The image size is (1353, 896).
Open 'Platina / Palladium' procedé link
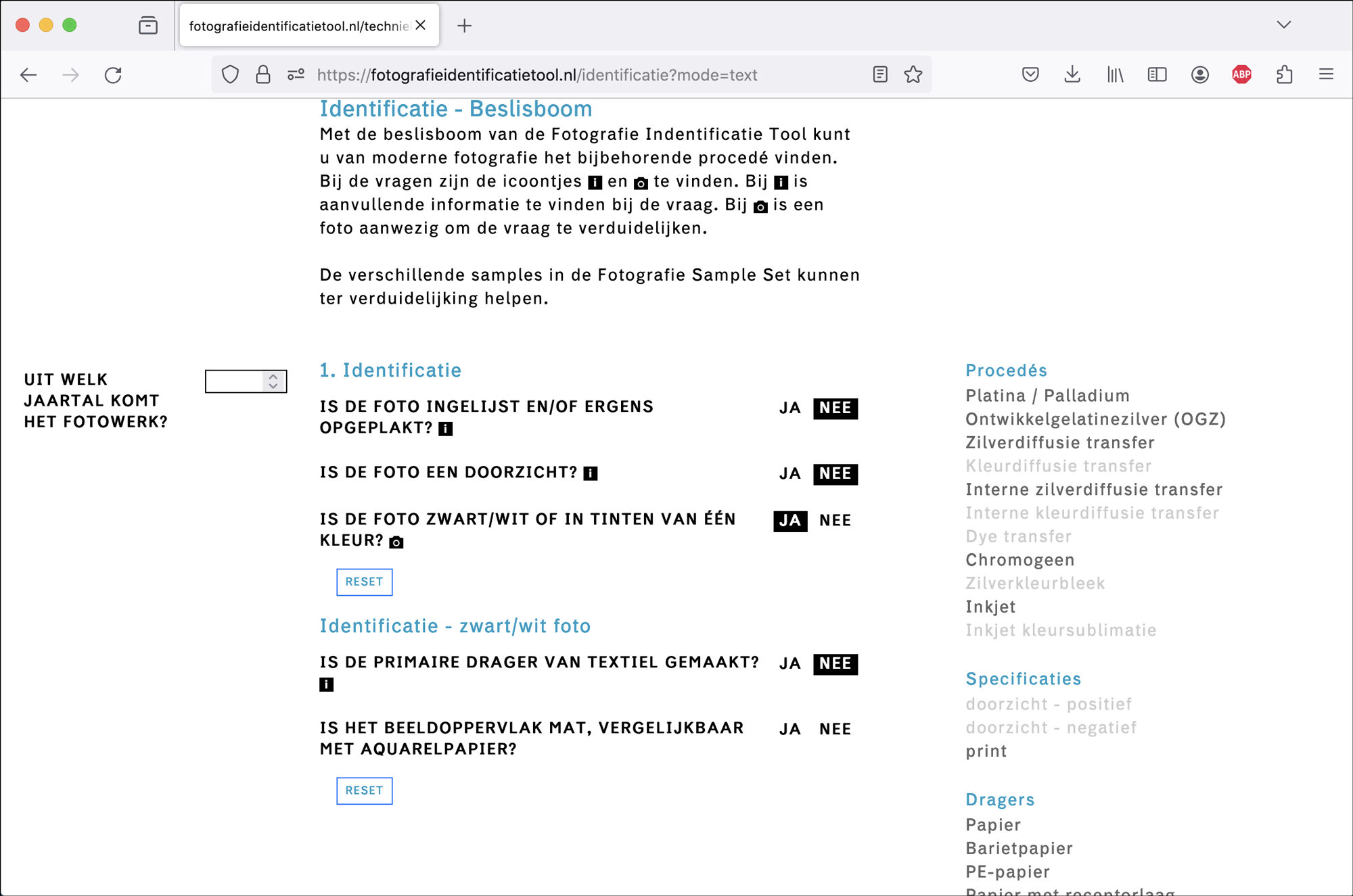point(1047,396)
